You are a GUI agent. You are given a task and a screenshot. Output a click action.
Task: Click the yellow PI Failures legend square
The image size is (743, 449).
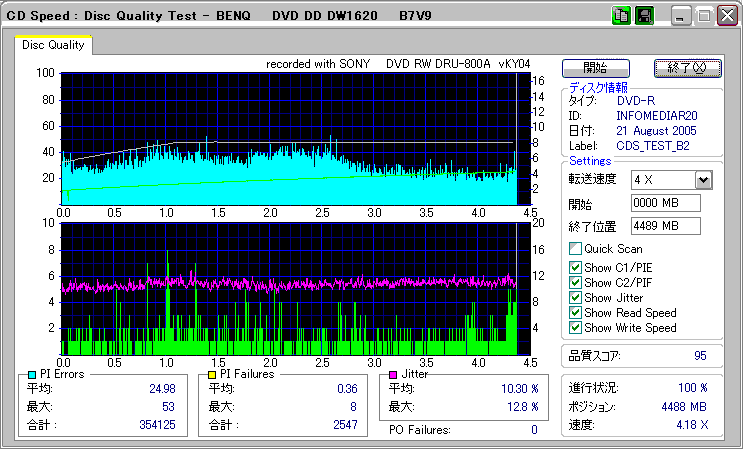(212, 375)
